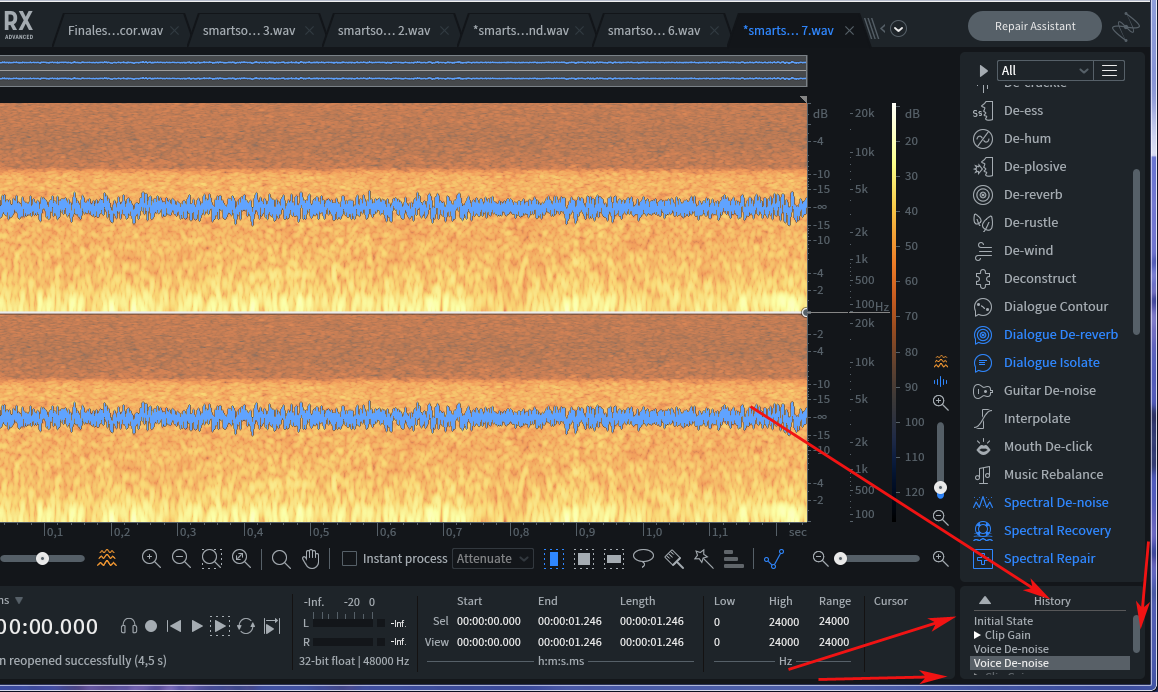Open the Spectral Recovery module

[1057, 532]
